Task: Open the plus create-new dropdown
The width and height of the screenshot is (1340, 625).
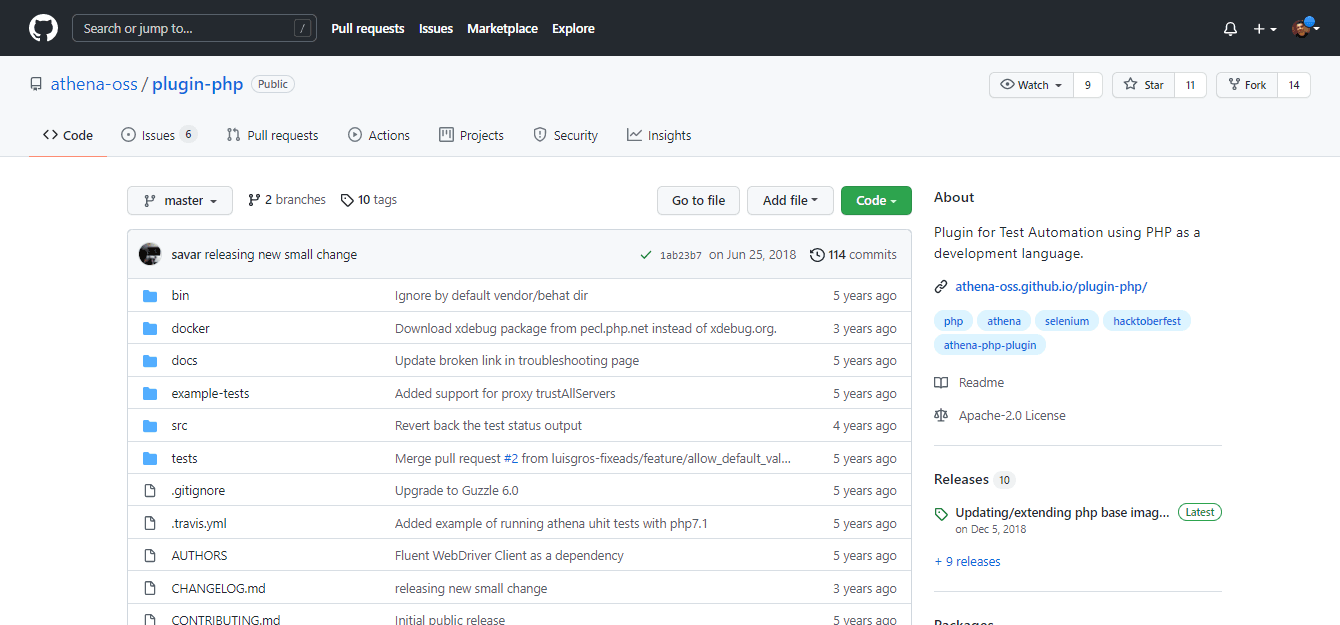Action: 1265,29
